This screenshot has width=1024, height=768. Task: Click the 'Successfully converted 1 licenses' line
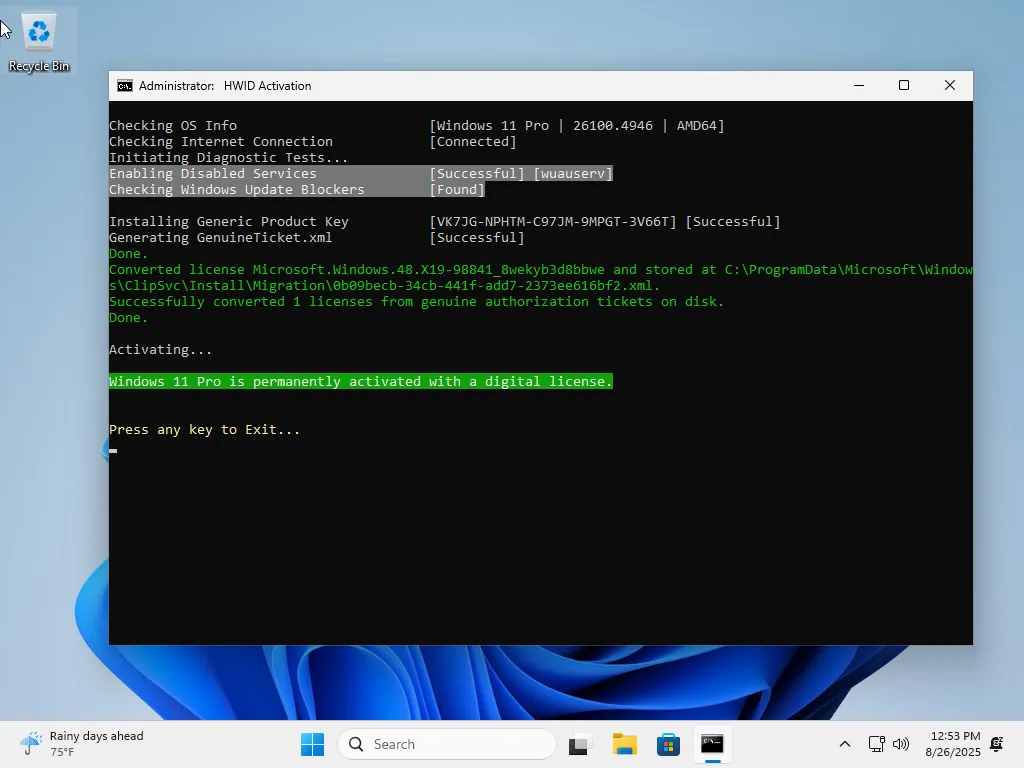point(417,302)
